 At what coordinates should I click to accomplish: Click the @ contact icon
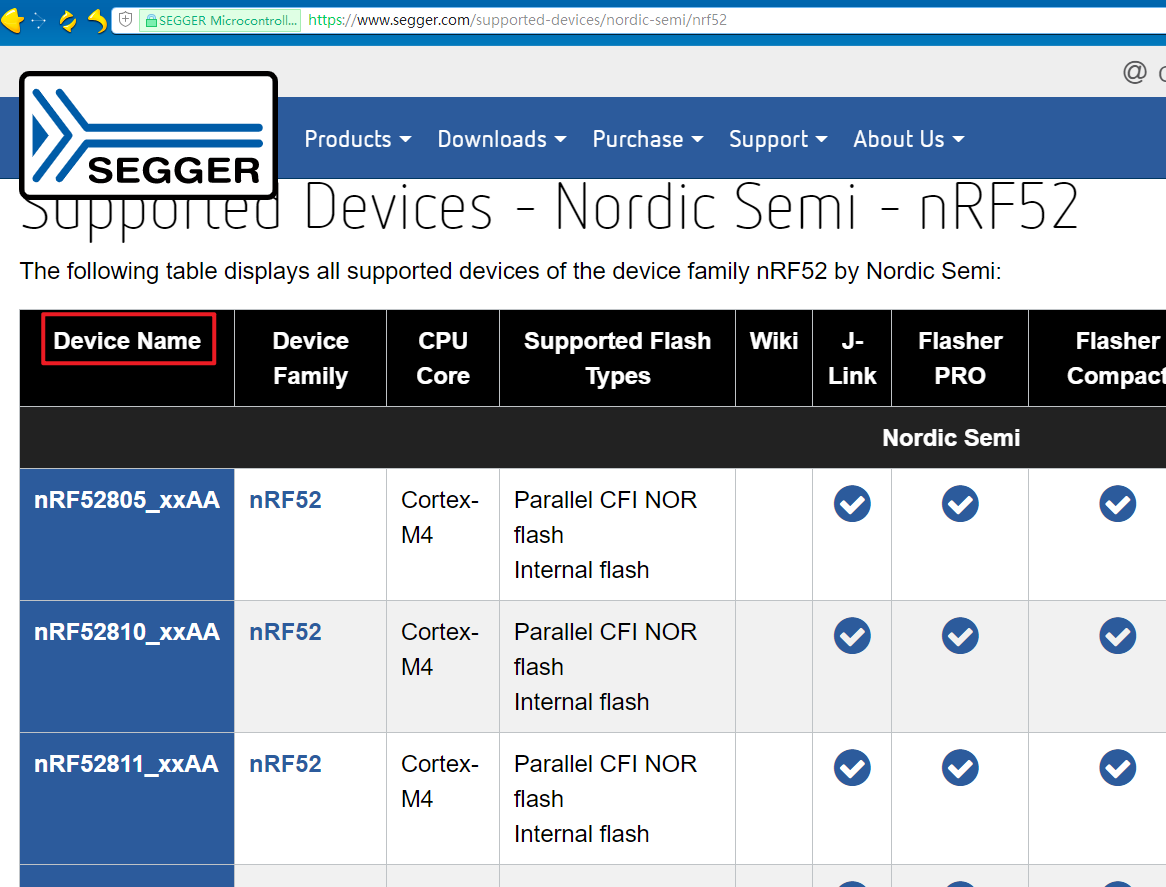coord(1134,72)
